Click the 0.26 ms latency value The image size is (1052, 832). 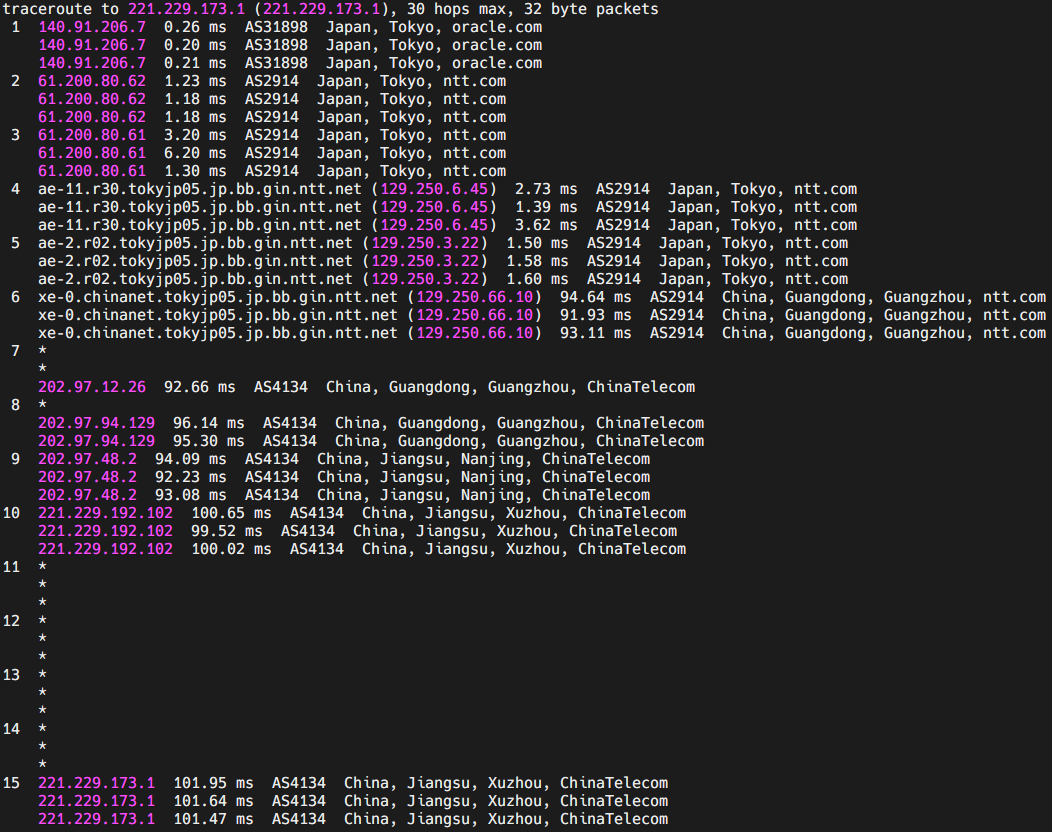click(x=195, y=28)
